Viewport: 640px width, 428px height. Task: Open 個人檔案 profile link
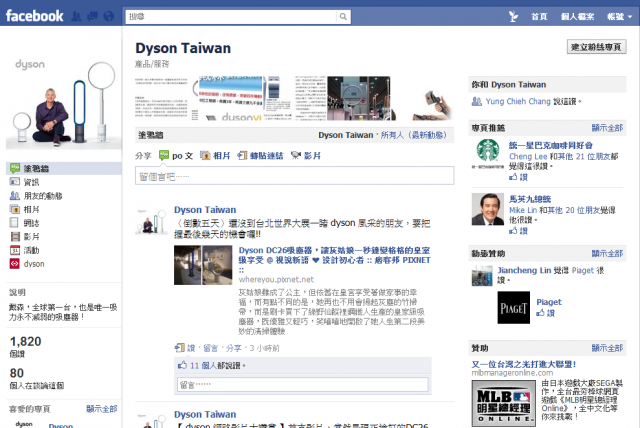coord(577,17)
